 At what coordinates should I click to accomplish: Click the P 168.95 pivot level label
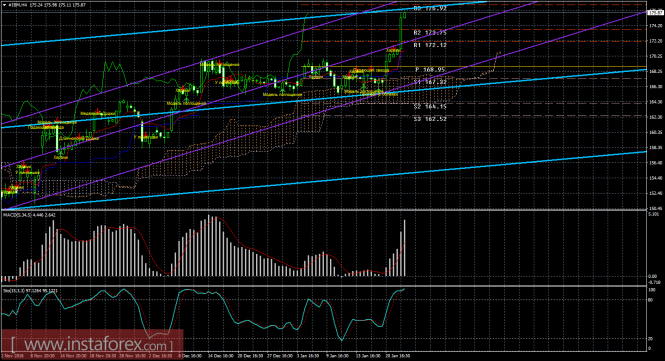(430, 70)
